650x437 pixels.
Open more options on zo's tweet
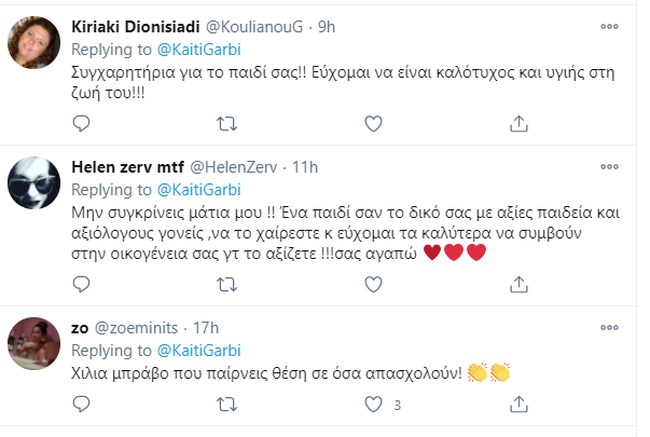(x=610, y=327)
